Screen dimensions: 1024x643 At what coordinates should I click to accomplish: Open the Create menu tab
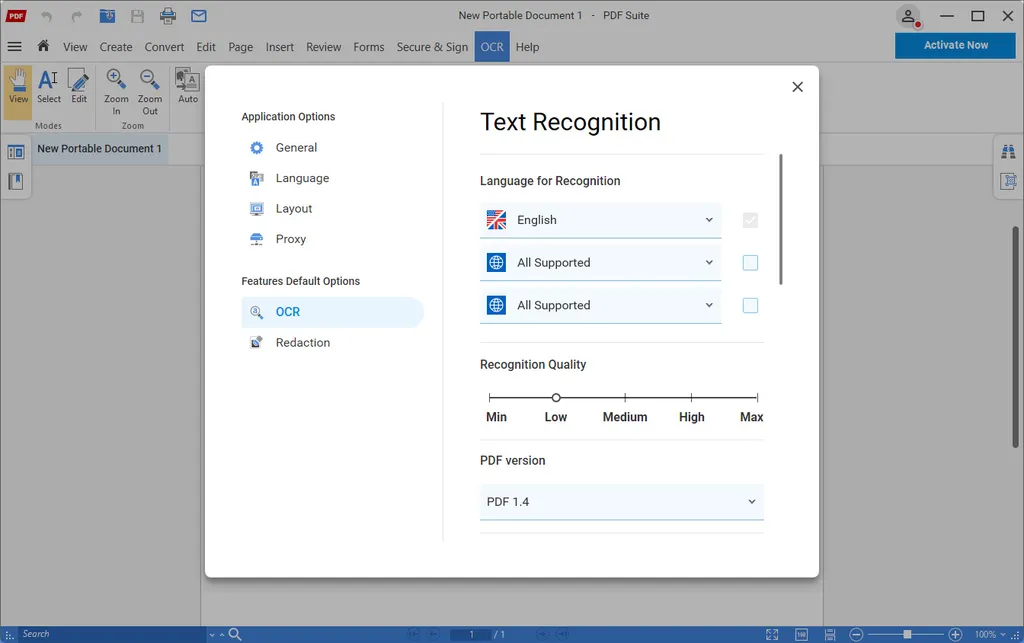pos(116,47)
